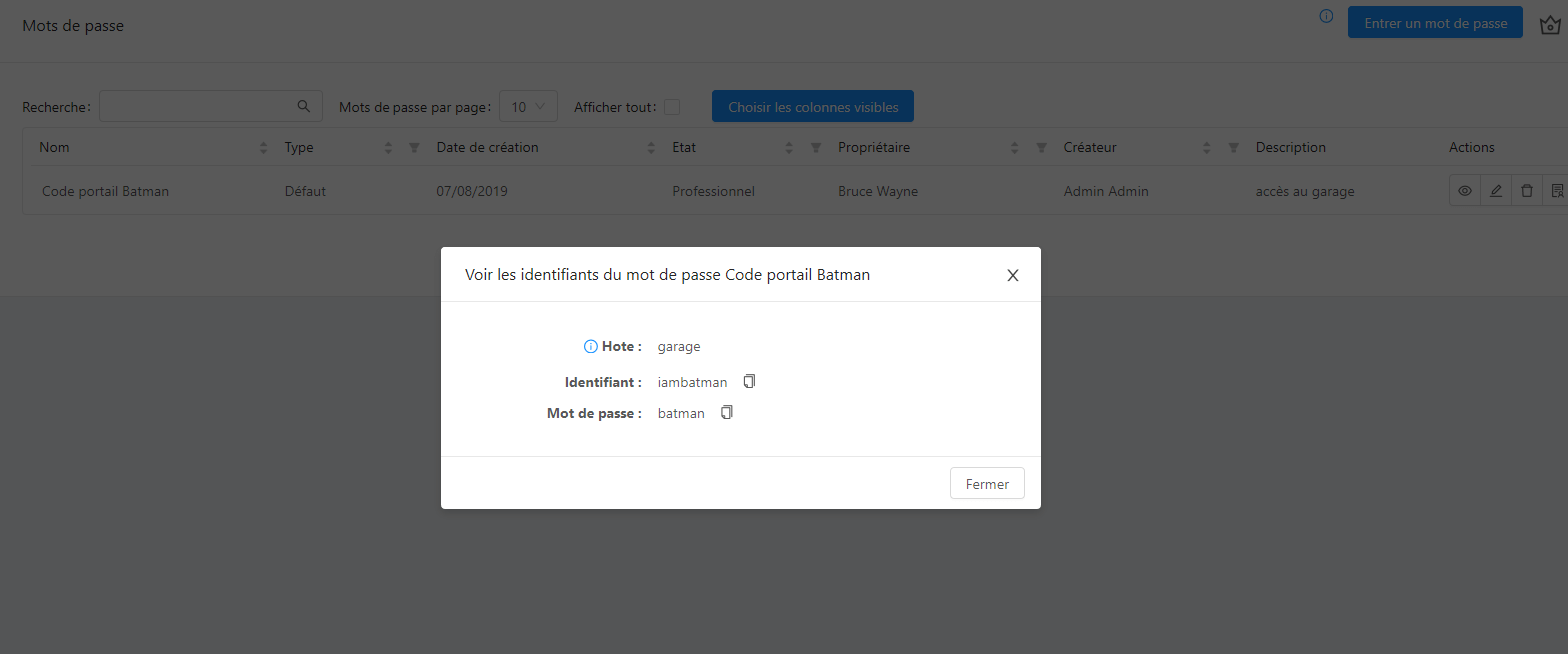Viewport: 1568px width, 654px height.
Task: Click the Nom column header
Action: coord(54,147)
